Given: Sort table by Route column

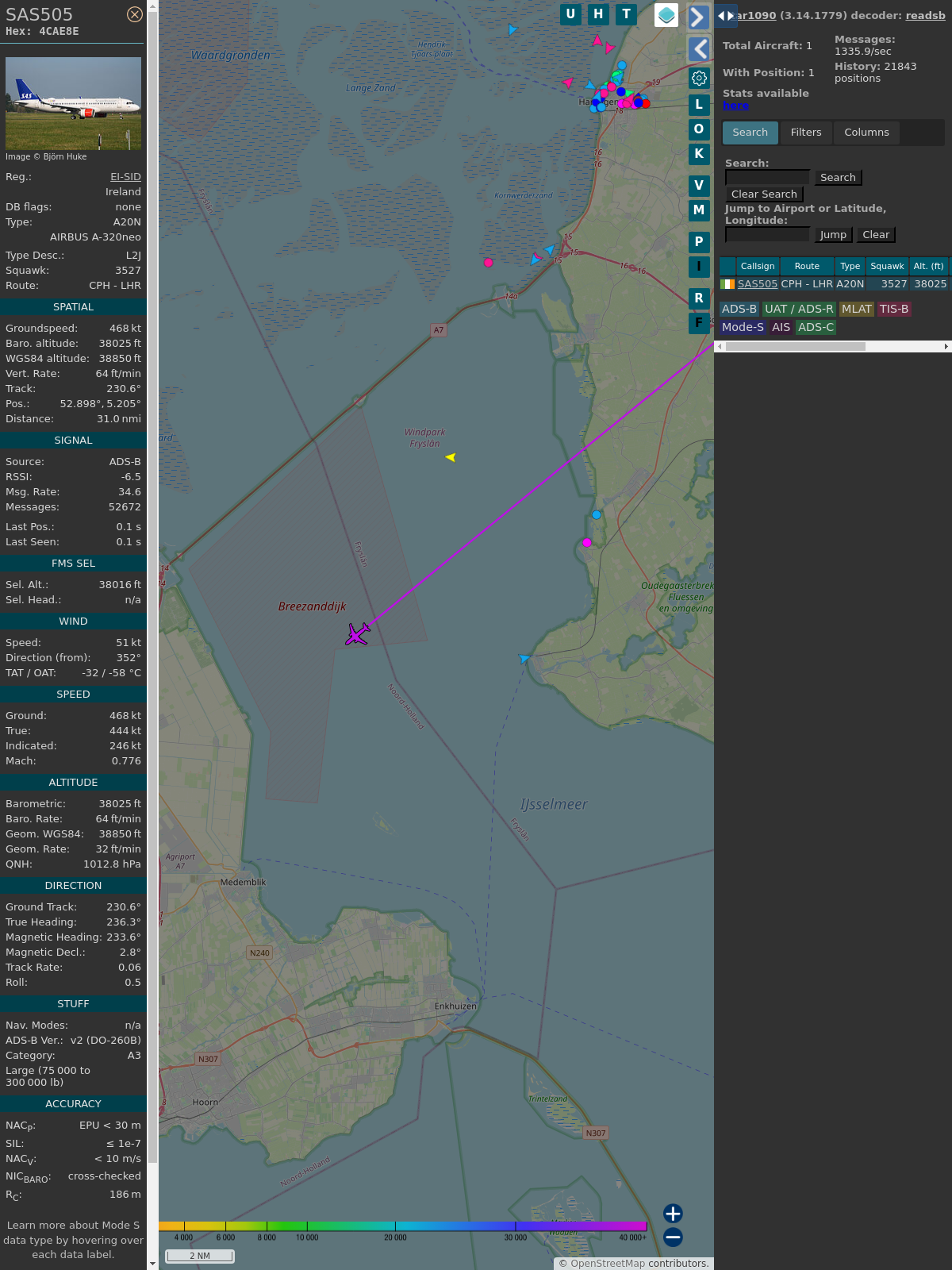Looking at the screenshot, I should tap(807, 266).
